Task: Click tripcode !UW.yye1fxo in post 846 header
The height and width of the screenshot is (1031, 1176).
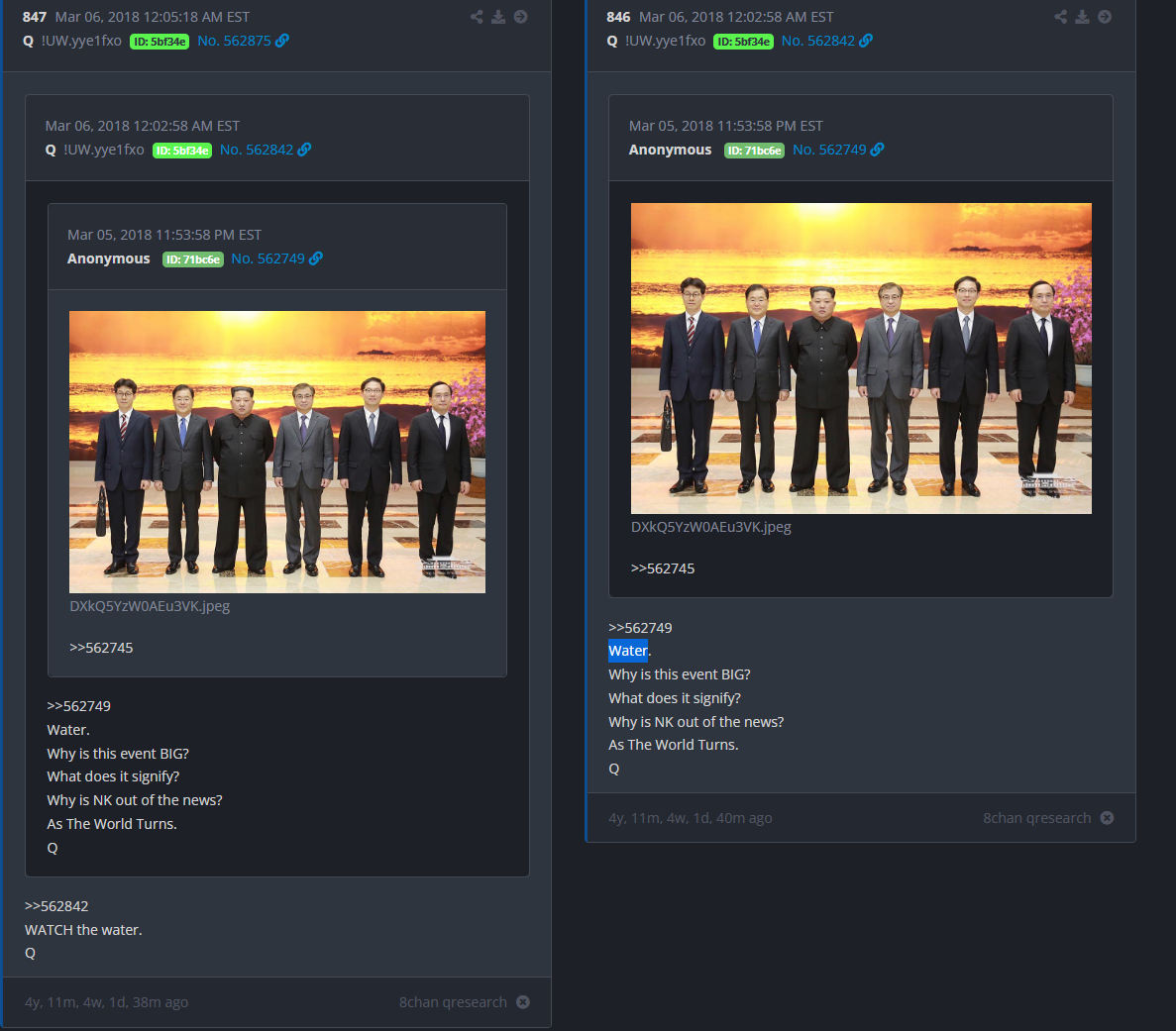Action: pos(665,41)
